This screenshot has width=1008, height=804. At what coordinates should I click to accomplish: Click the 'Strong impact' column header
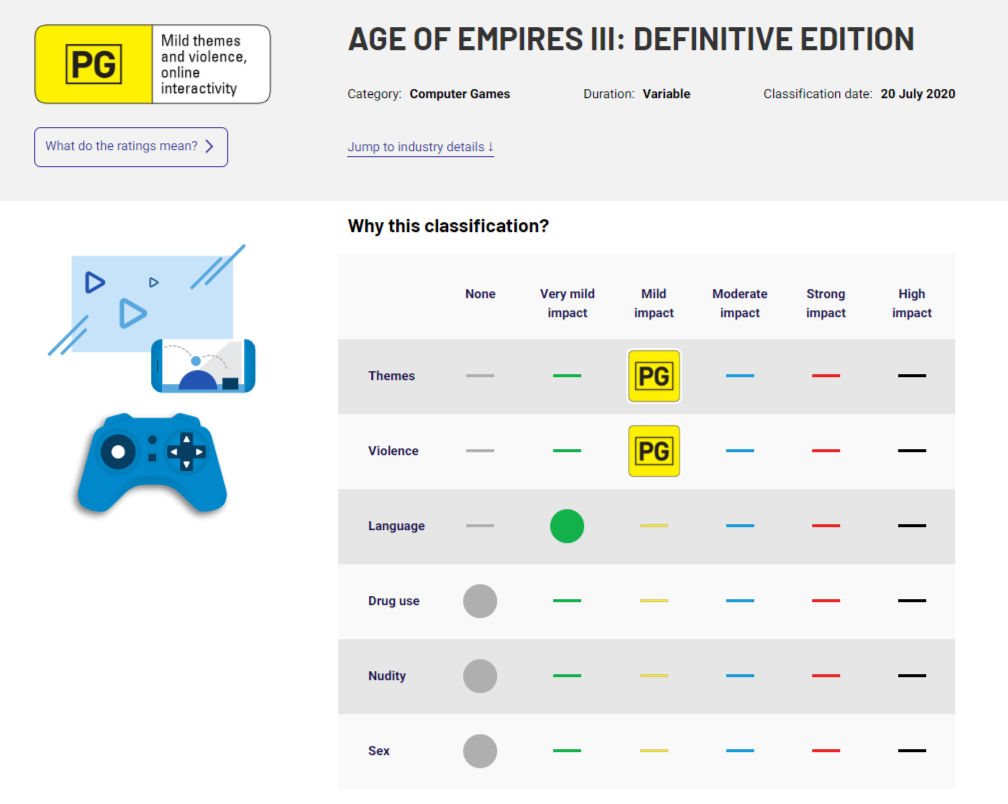pyautogui.click(x=826, y=303)
